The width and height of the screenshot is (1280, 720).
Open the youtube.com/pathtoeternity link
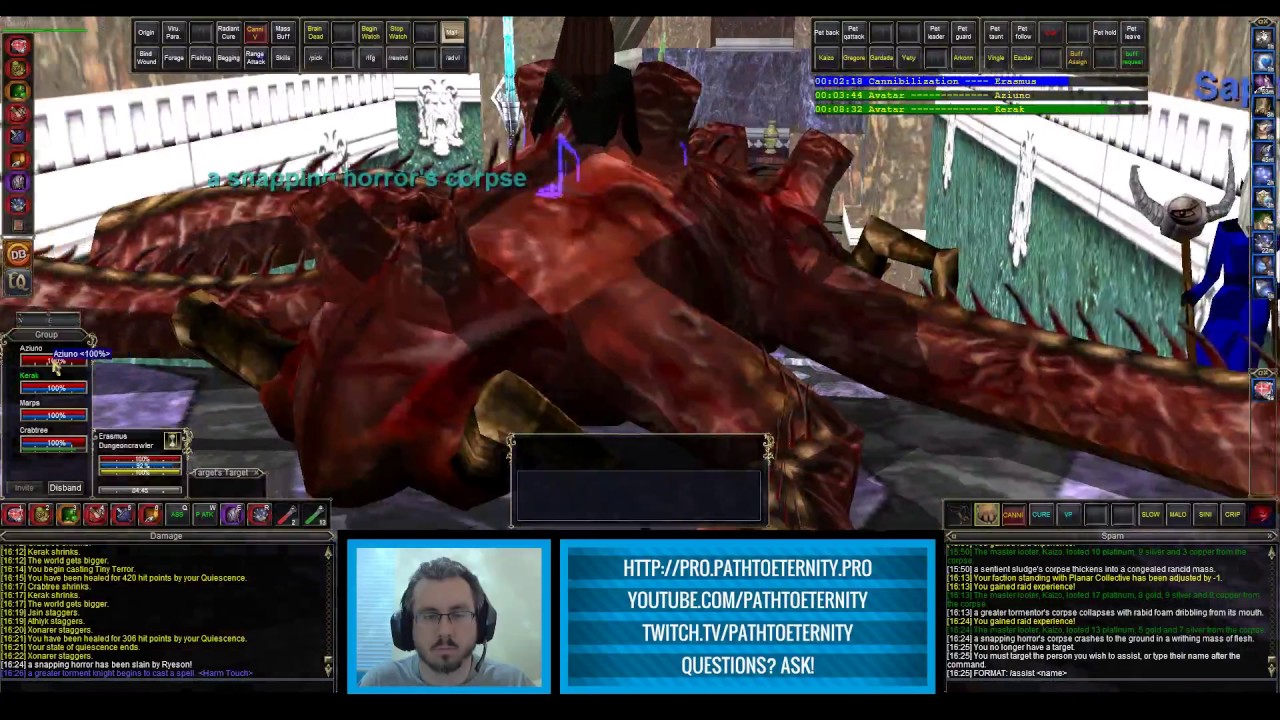747,600
